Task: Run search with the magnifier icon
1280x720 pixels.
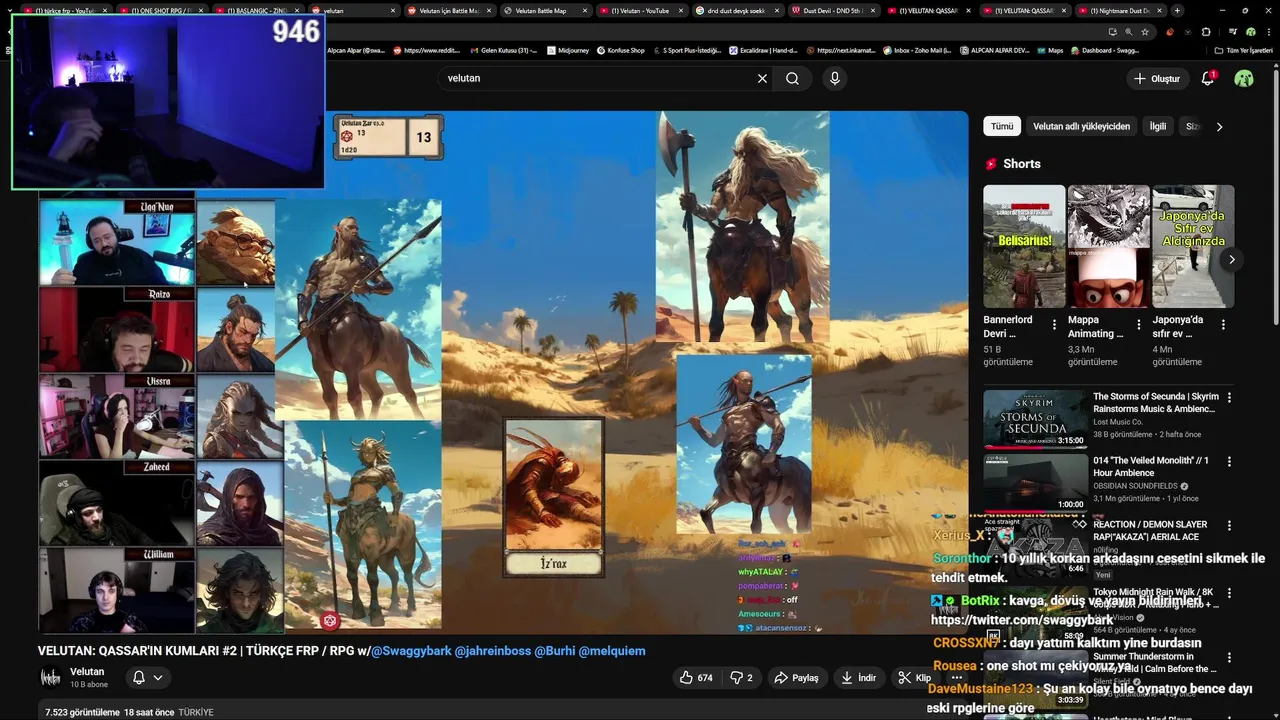Action: (792, 78)
